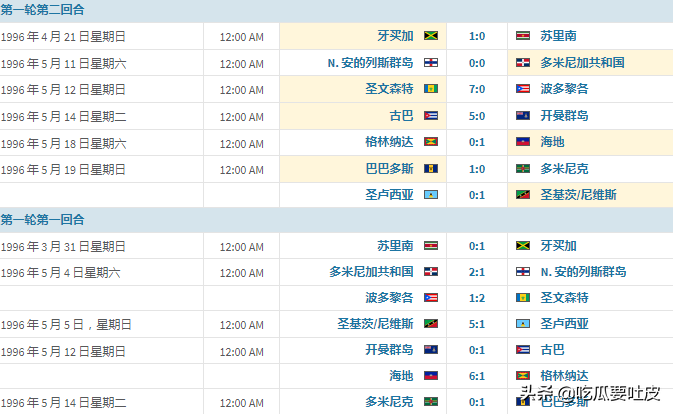Click the 古巴 flag in the 5:0 match row
This screenshot has height=414, width=673.
coord(432,115)
